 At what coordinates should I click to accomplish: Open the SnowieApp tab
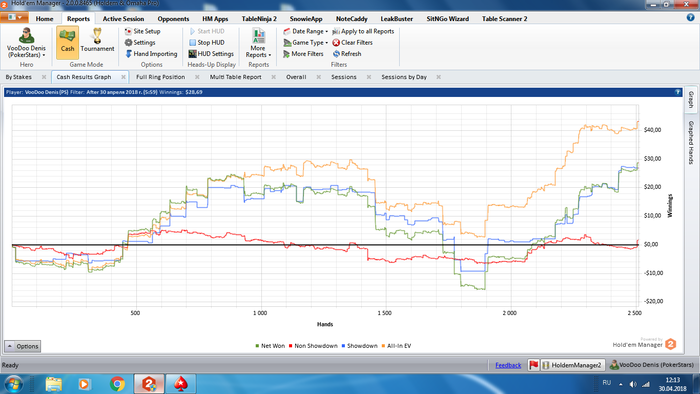pos(306,19)
